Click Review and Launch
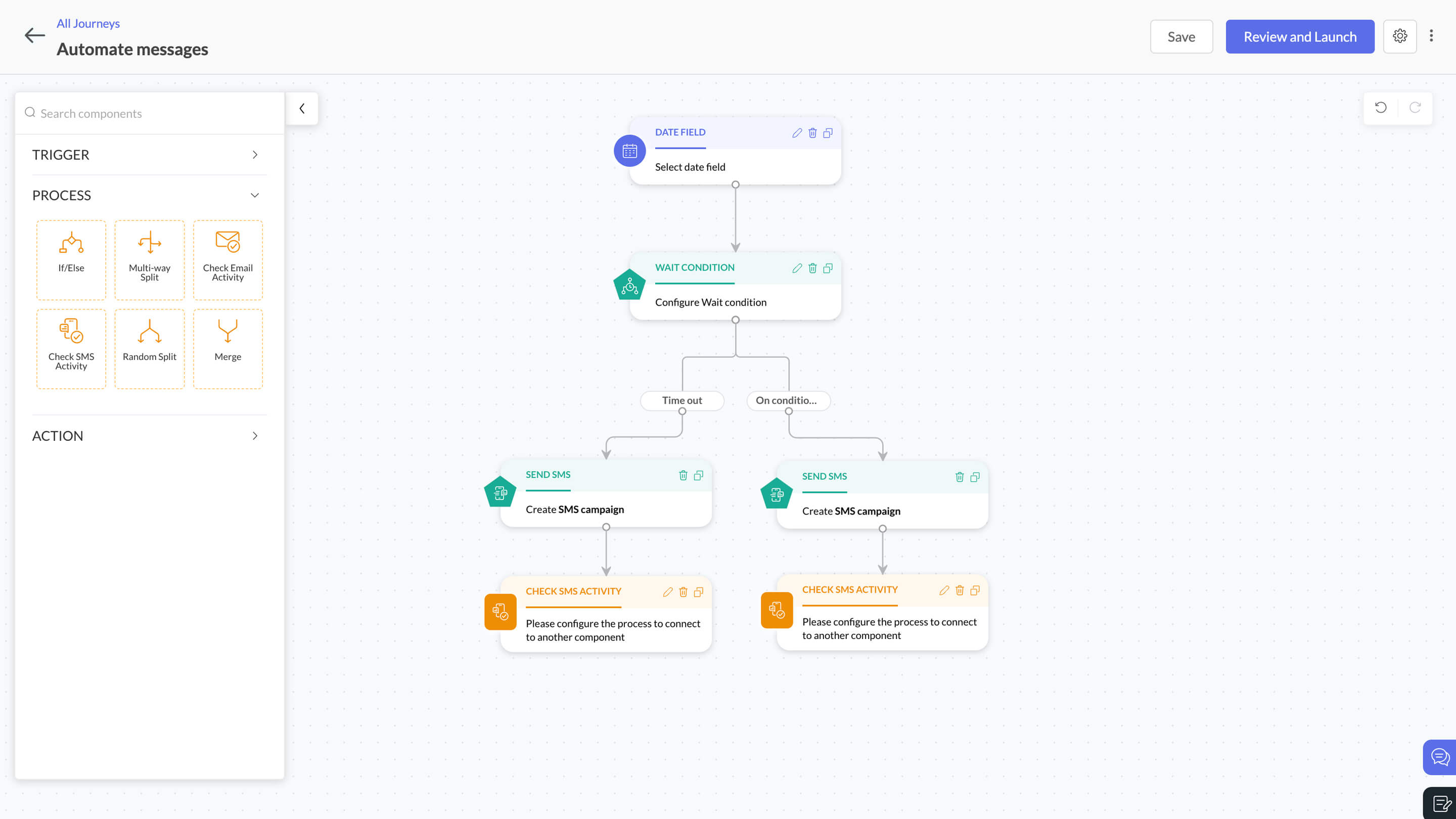Screen dimensions: 1456x819 click(x=1300, y=37)
